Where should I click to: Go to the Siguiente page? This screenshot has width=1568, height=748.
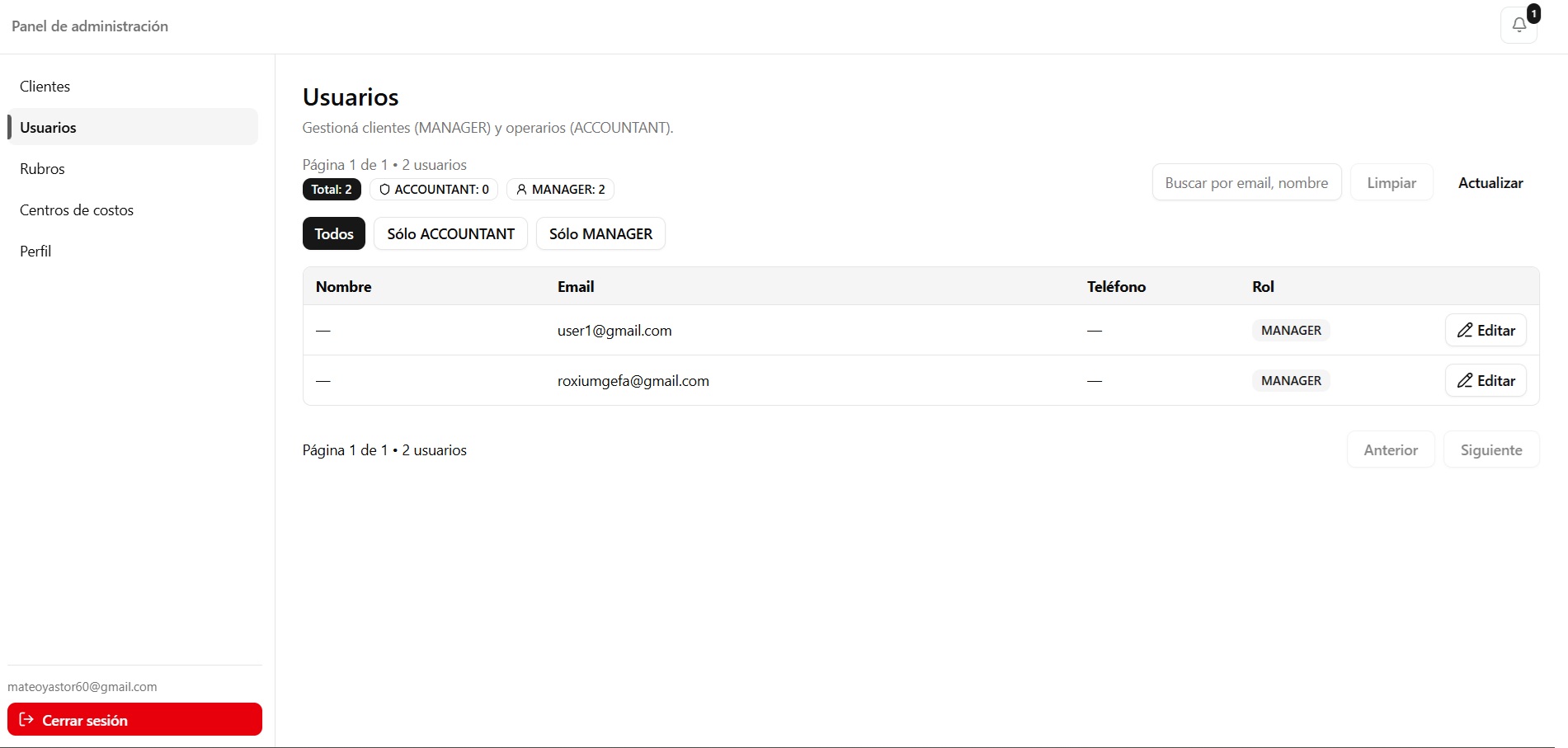pyautogui.click(x=1490, y=450)
